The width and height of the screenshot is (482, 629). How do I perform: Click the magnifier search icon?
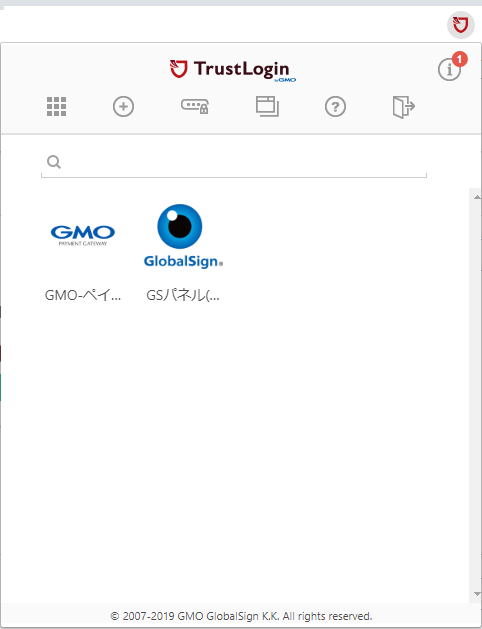pyautogui.click(x=54, y=162)
